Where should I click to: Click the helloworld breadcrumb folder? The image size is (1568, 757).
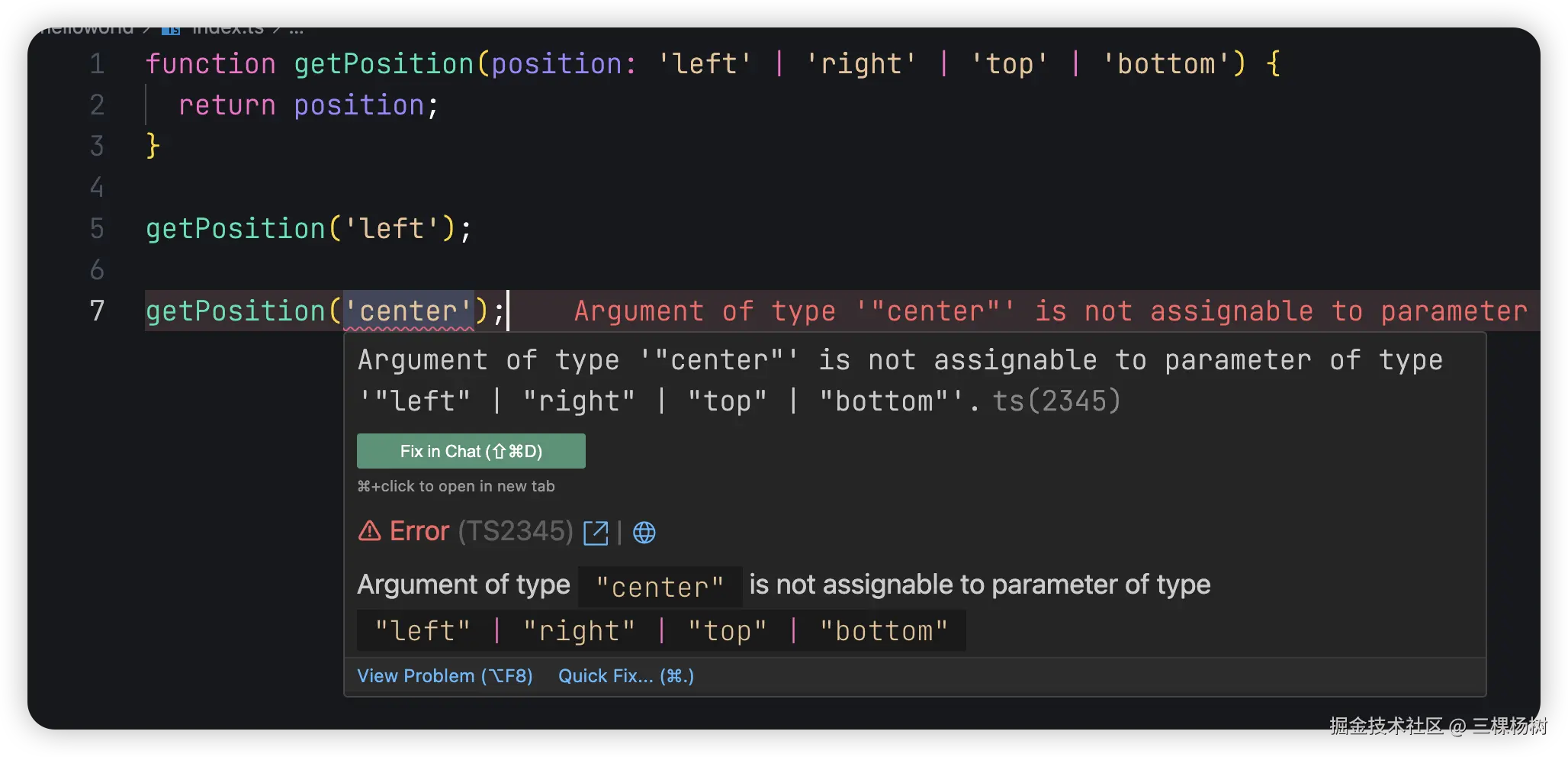tap(87, 31)
